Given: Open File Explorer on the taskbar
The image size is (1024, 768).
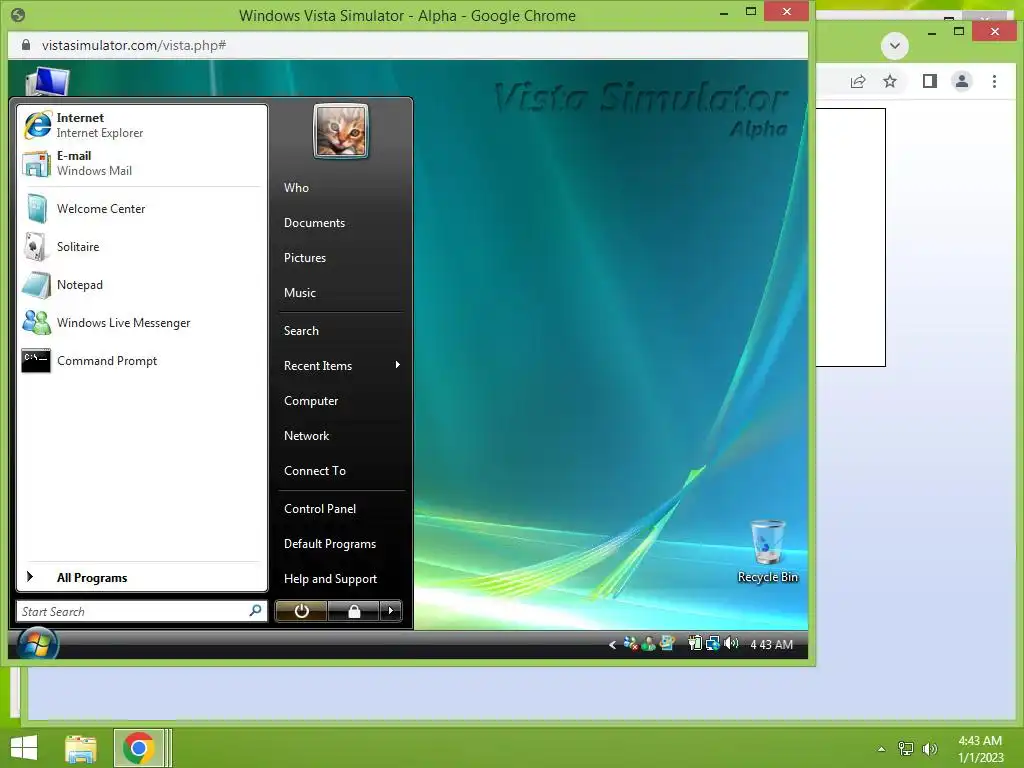Looking at the screenshot, I should [x=81, y=748].
